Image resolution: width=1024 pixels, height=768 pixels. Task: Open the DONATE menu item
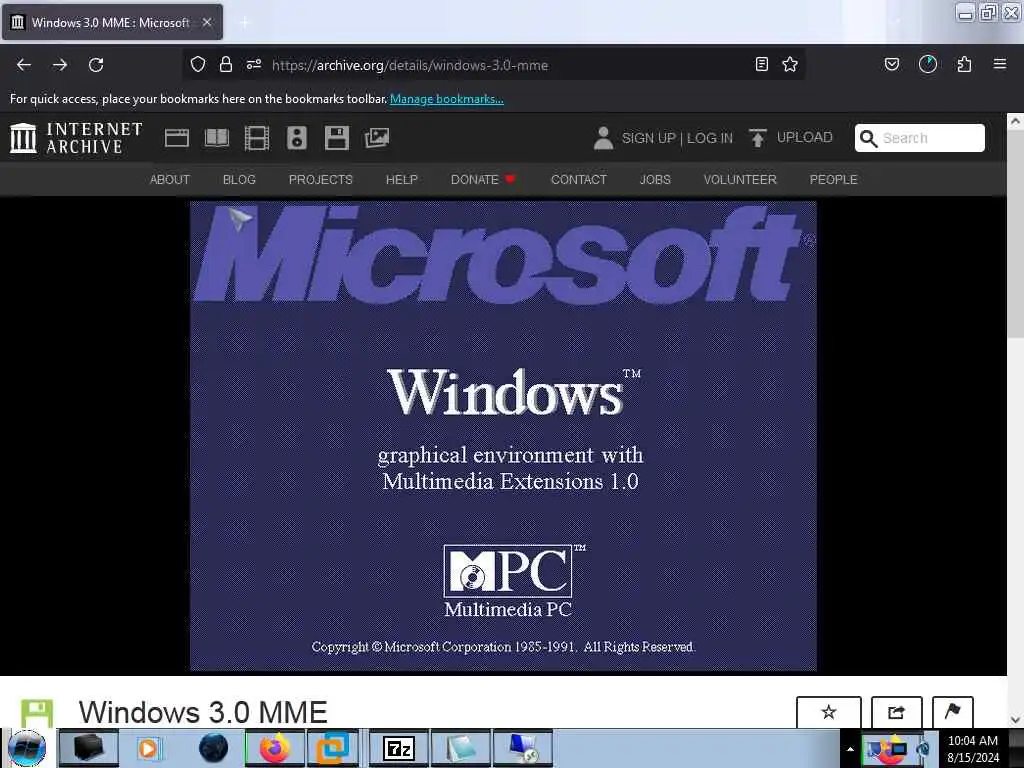point(483,180)
